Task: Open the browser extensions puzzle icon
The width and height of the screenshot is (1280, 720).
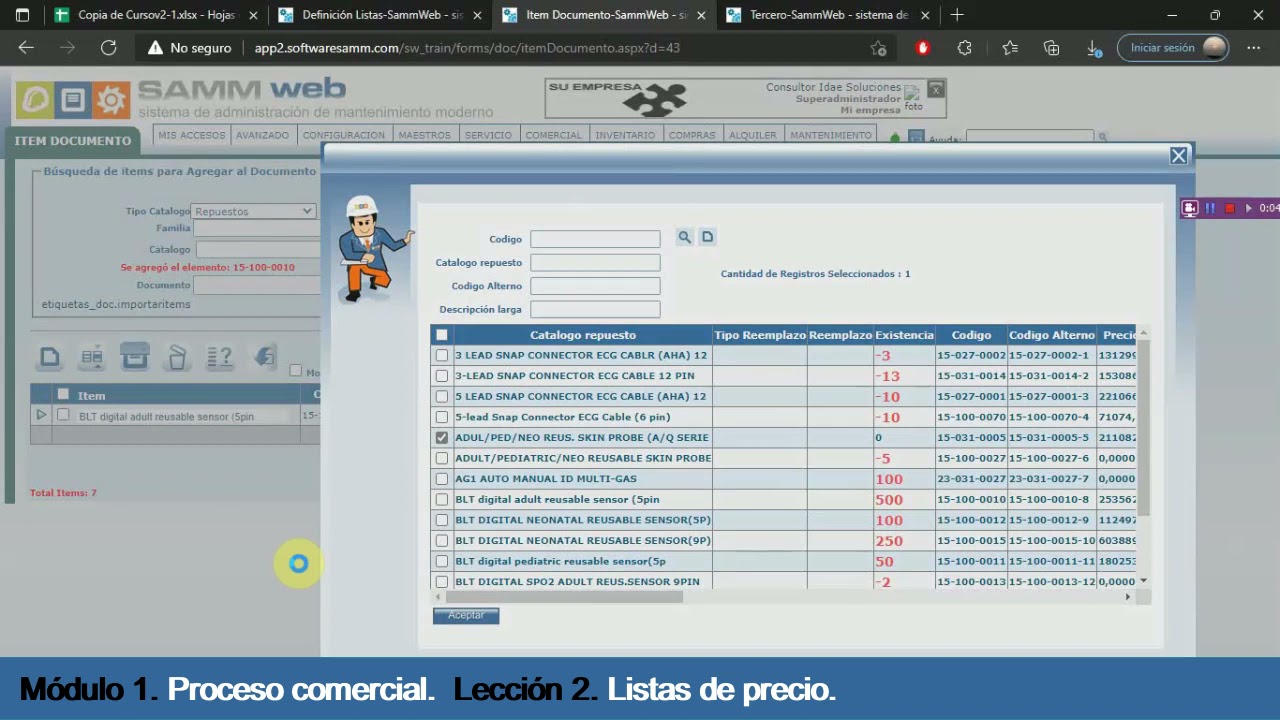Action: pyautogui.click(x=965, y=47)
